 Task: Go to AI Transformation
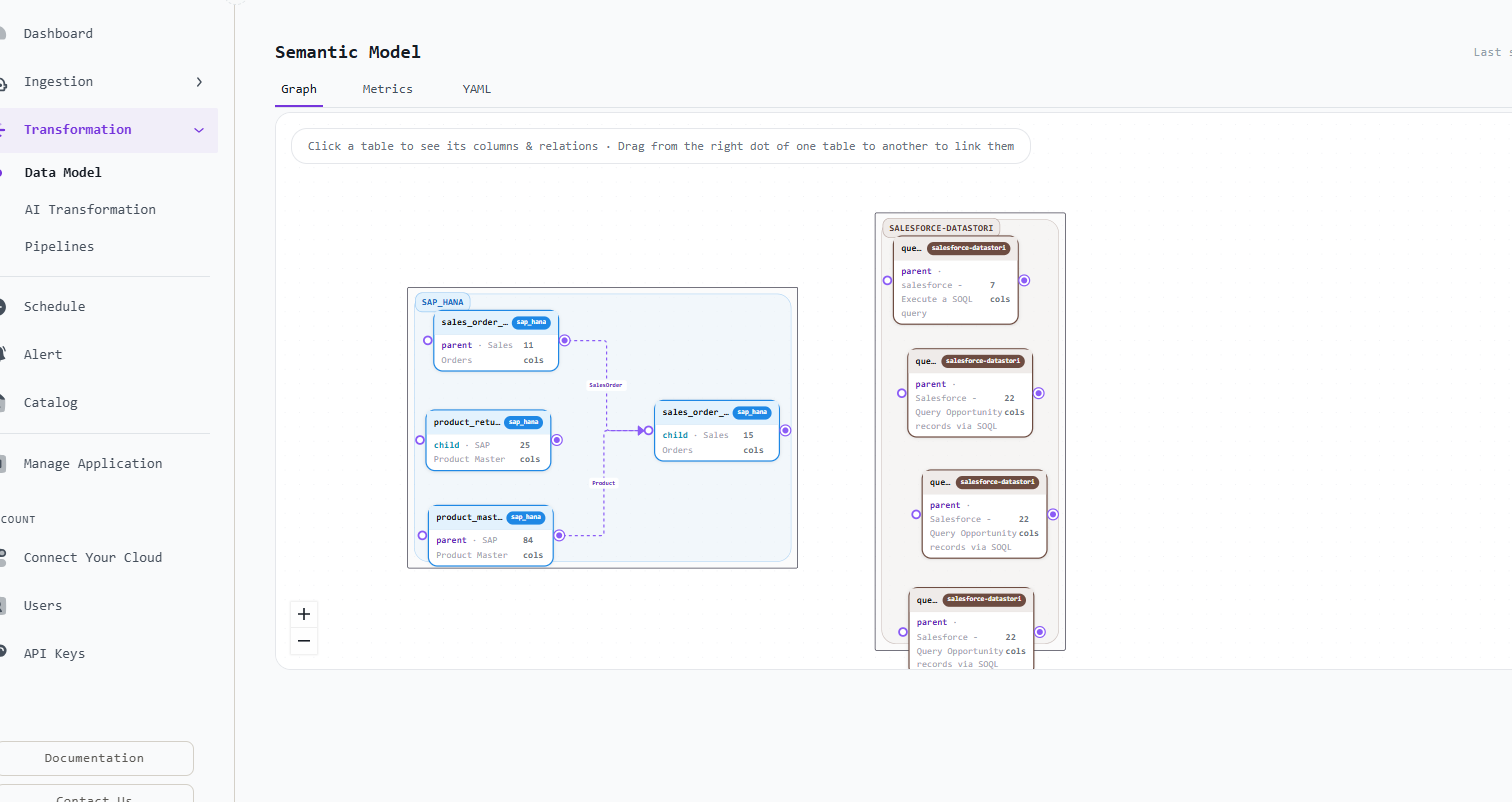(90, 209)
